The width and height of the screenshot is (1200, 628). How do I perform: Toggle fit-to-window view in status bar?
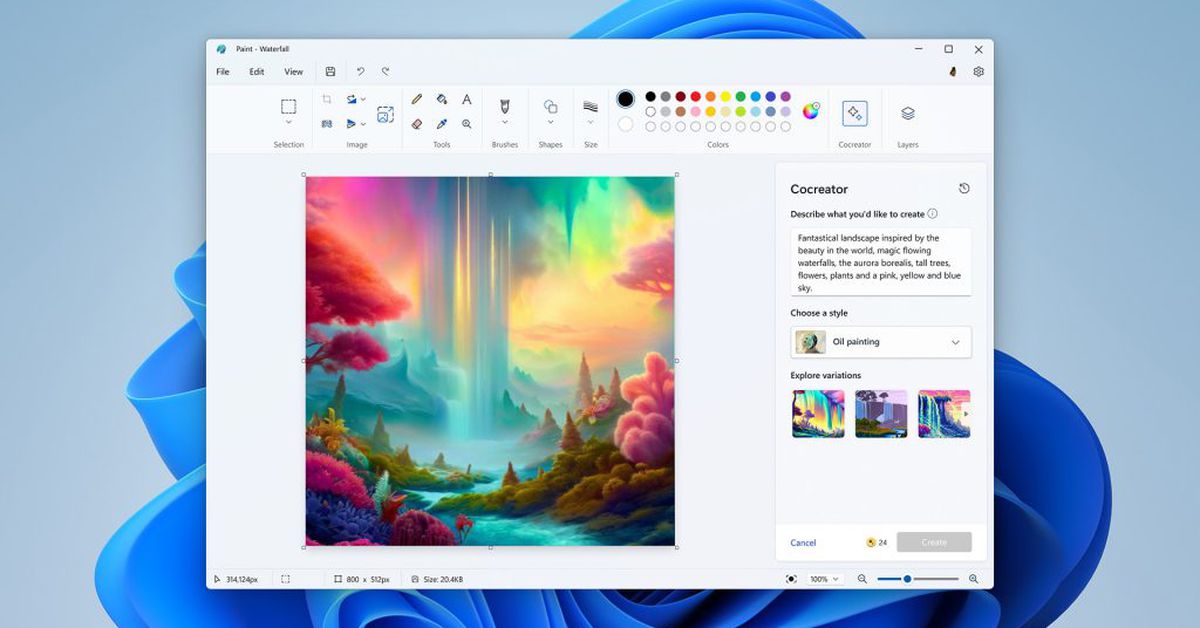pos(792,579)
